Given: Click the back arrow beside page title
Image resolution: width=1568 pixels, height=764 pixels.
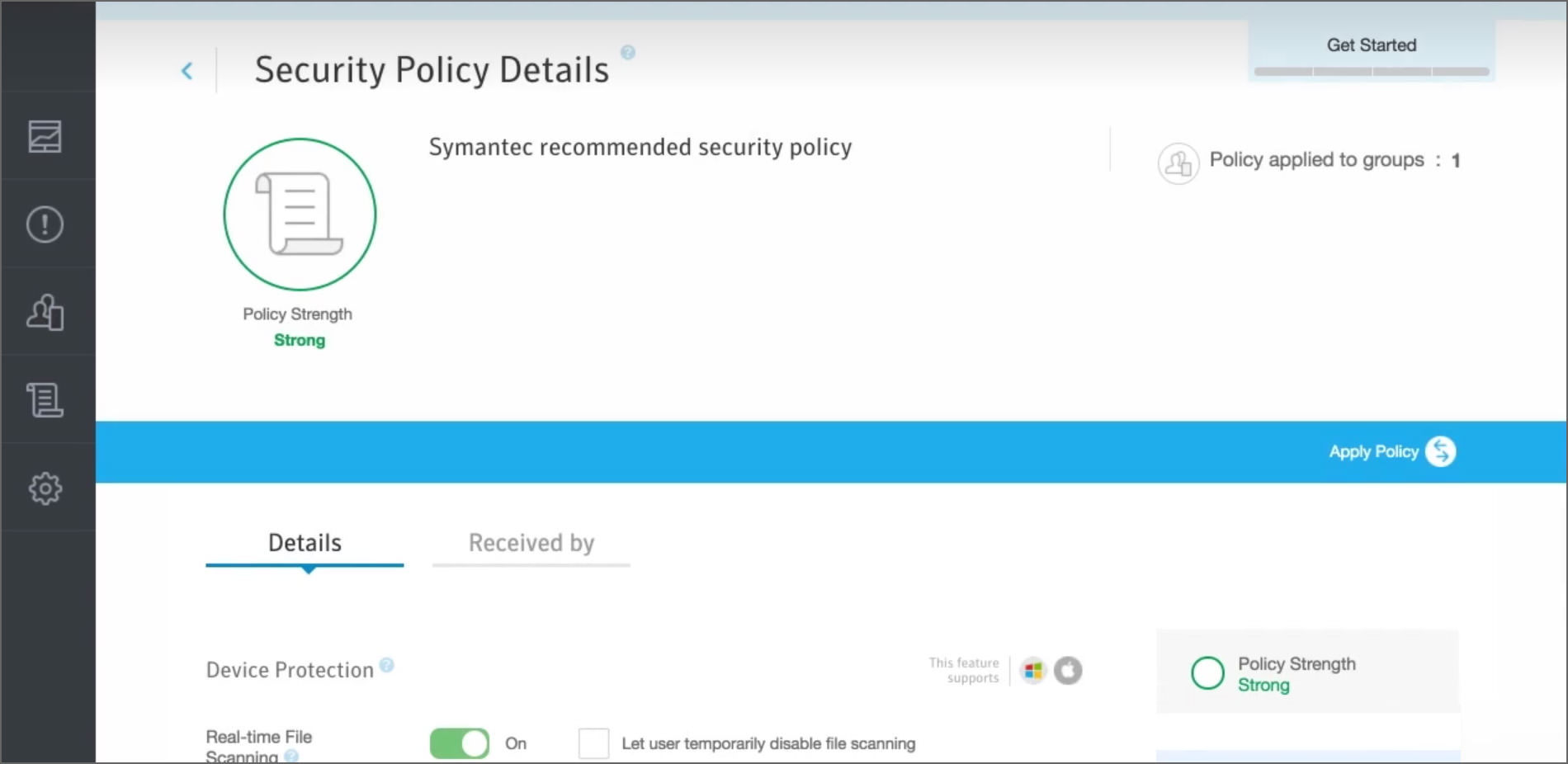Looking at the screenshot, I should click(187, 71).
